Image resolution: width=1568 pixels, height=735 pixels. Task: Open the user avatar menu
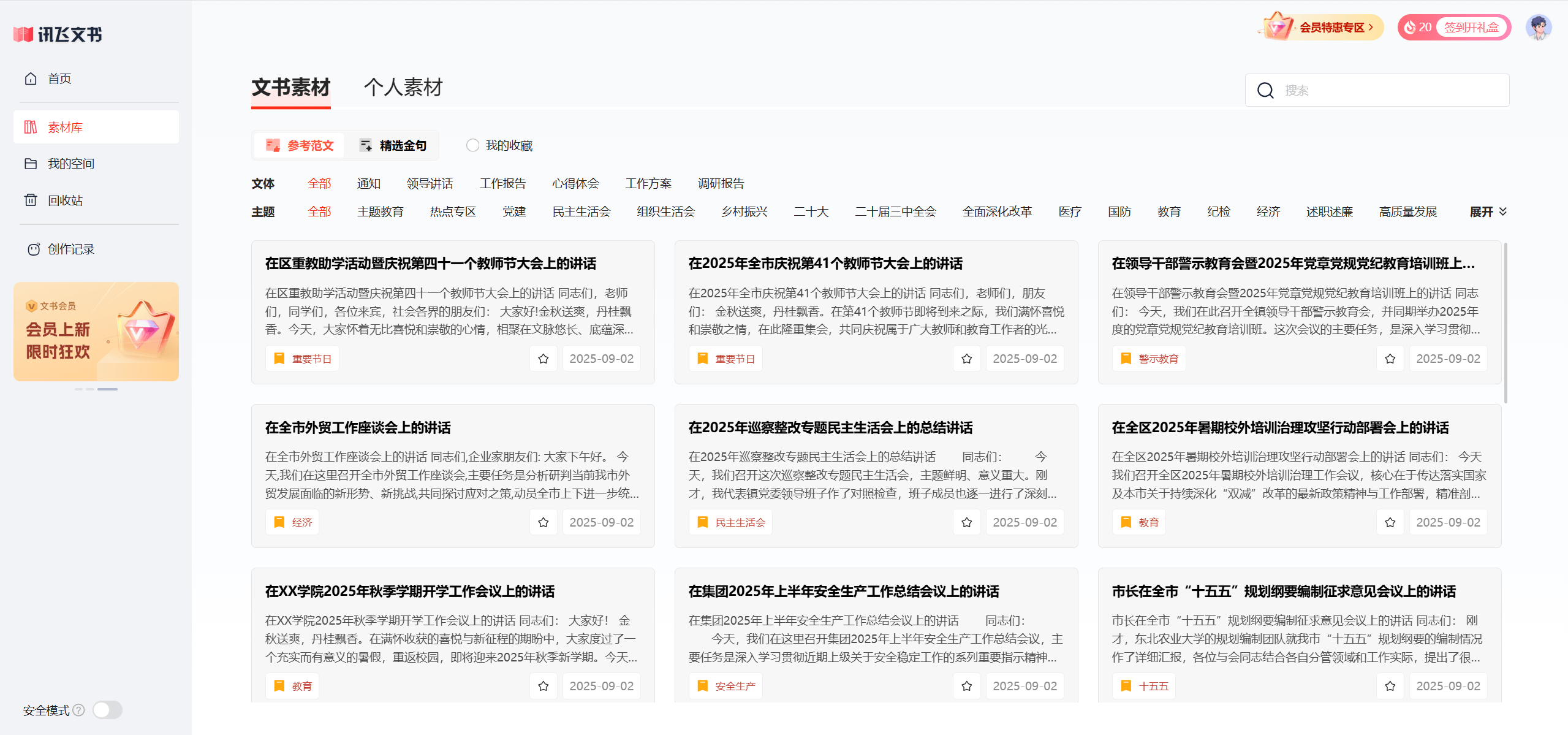pyautogui.click(x=1539, y=26)
